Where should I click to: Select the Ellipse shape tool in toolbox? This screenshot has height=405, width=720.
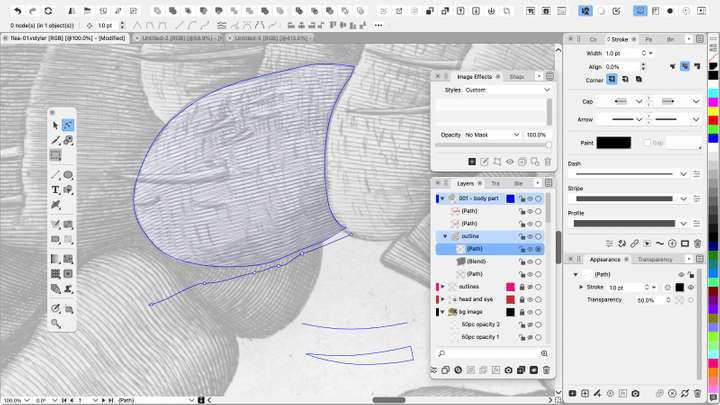(x=68, y=174)
